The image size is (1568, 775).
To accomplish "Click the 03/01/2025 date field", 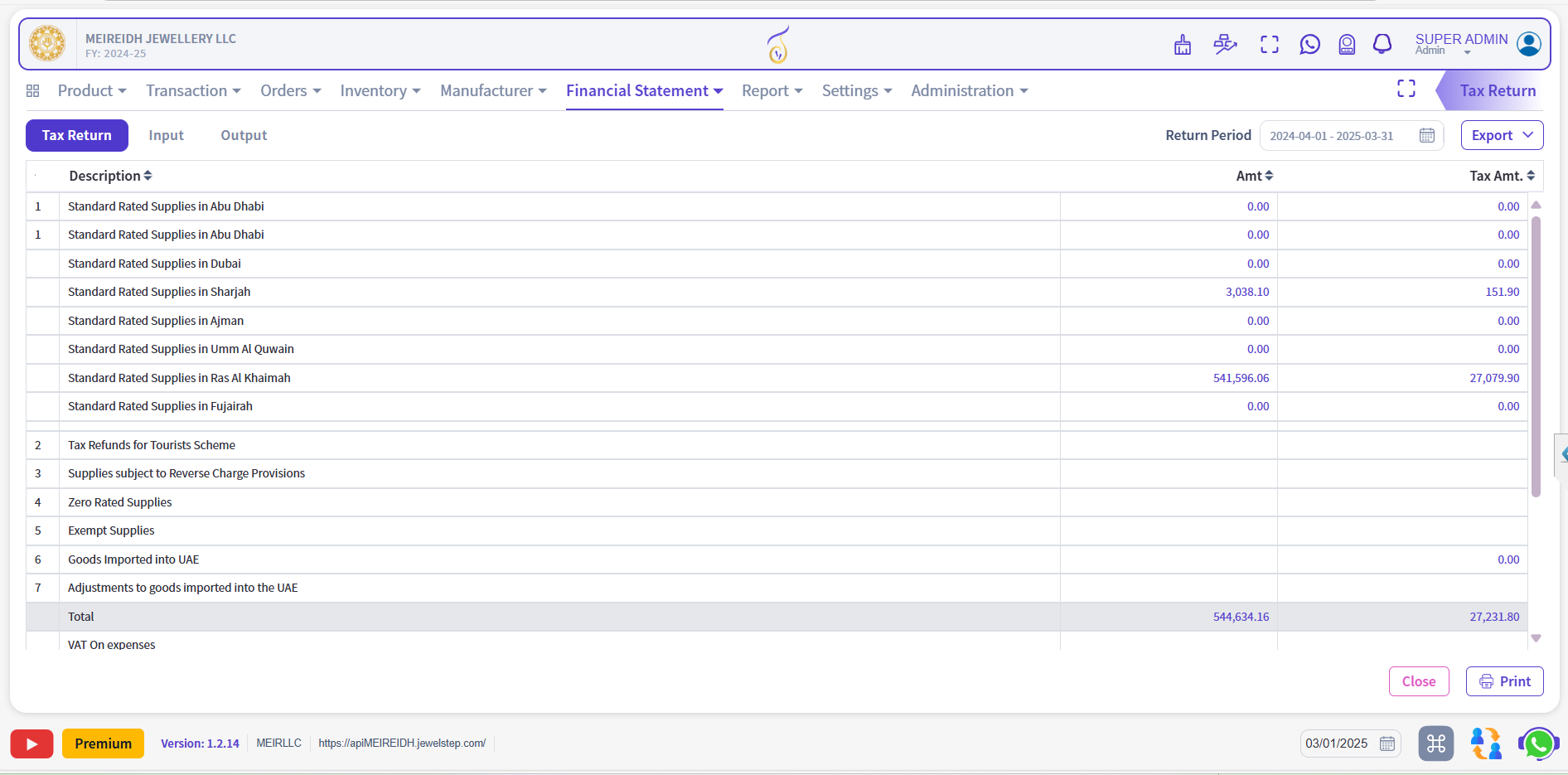I will 1350,744.
